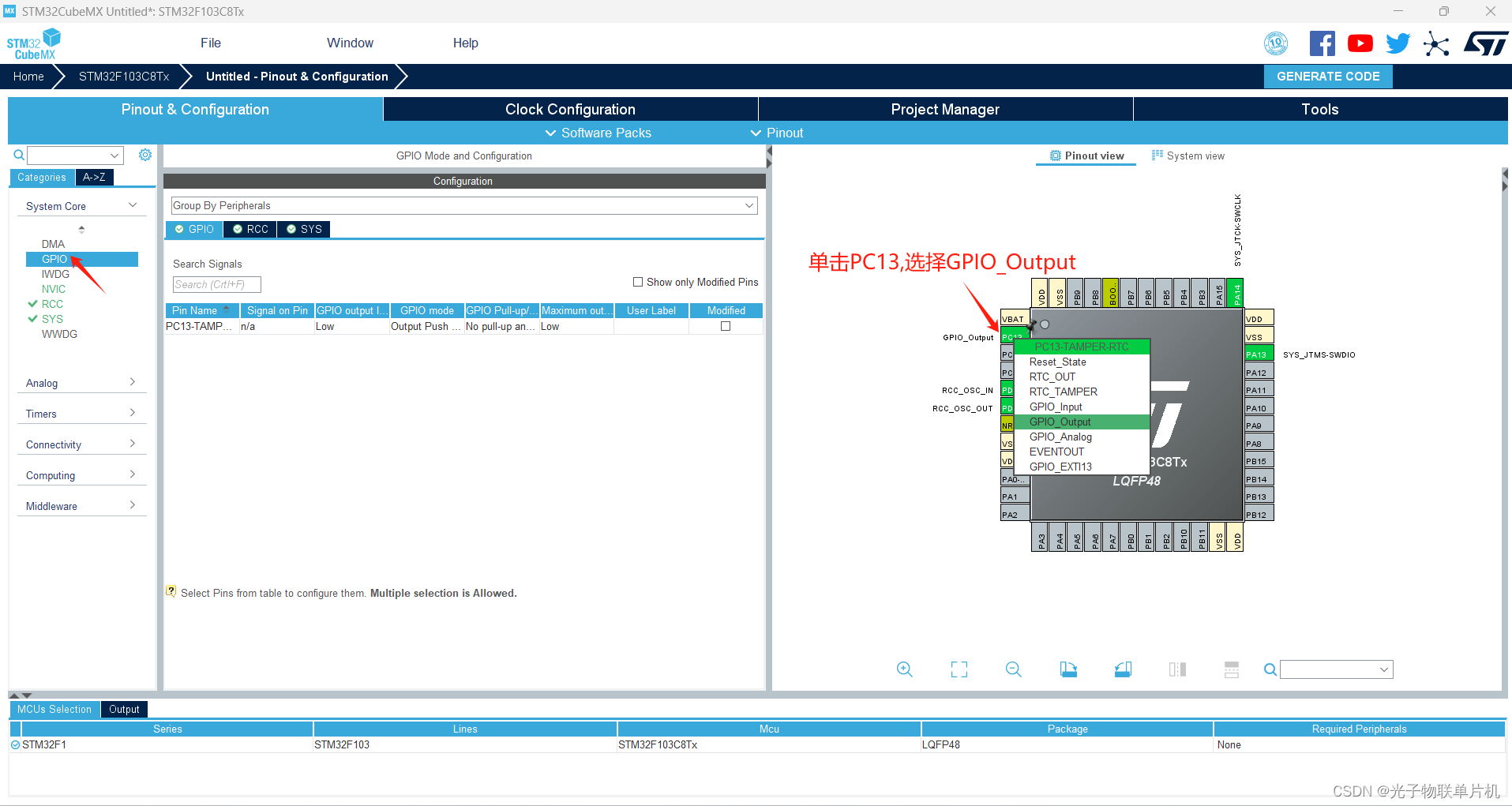Viewport: 1512px width, 806px height.
Task: Expand the Analog category
Action: coord(81,383)
